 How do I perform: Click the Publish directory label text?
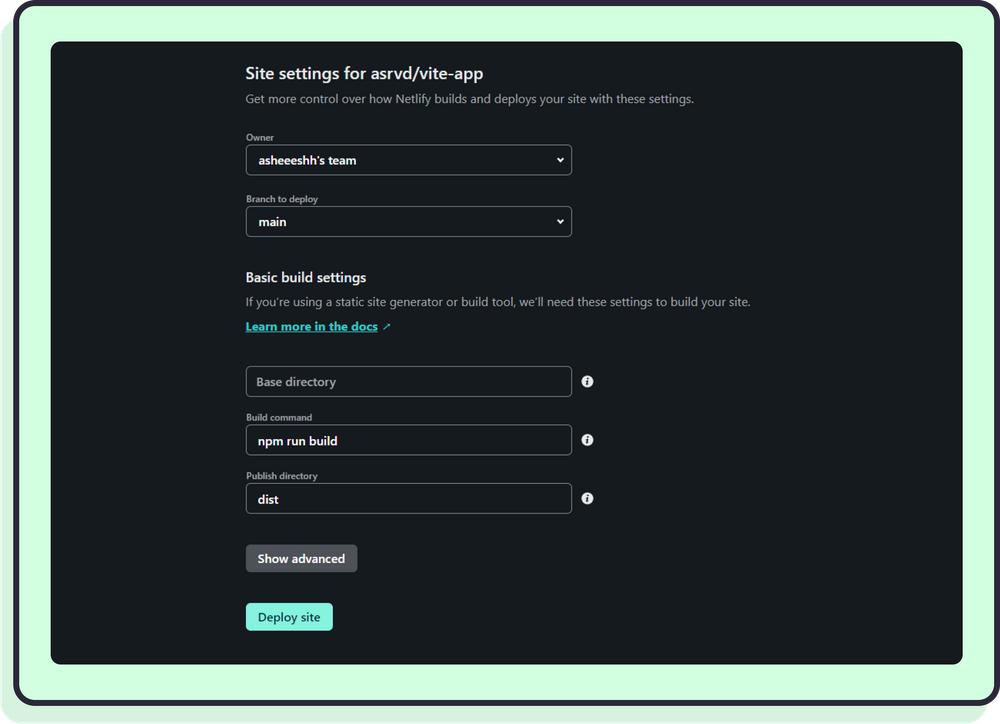click(282, 476)
